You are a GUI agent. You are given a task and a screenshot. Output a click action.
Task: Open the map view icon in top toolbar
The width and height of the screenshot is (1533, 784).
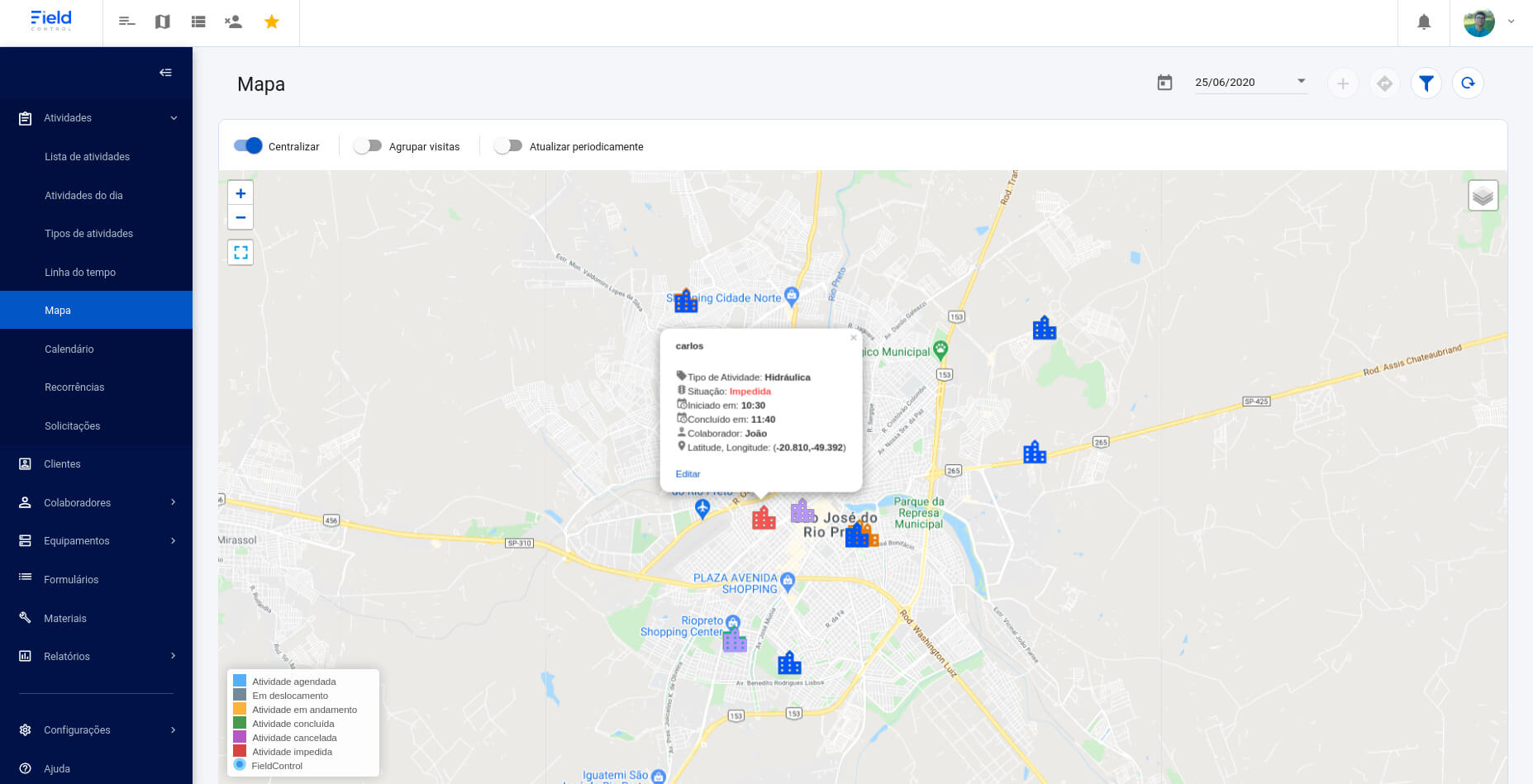pyautogui.click(x=162, y=21)
